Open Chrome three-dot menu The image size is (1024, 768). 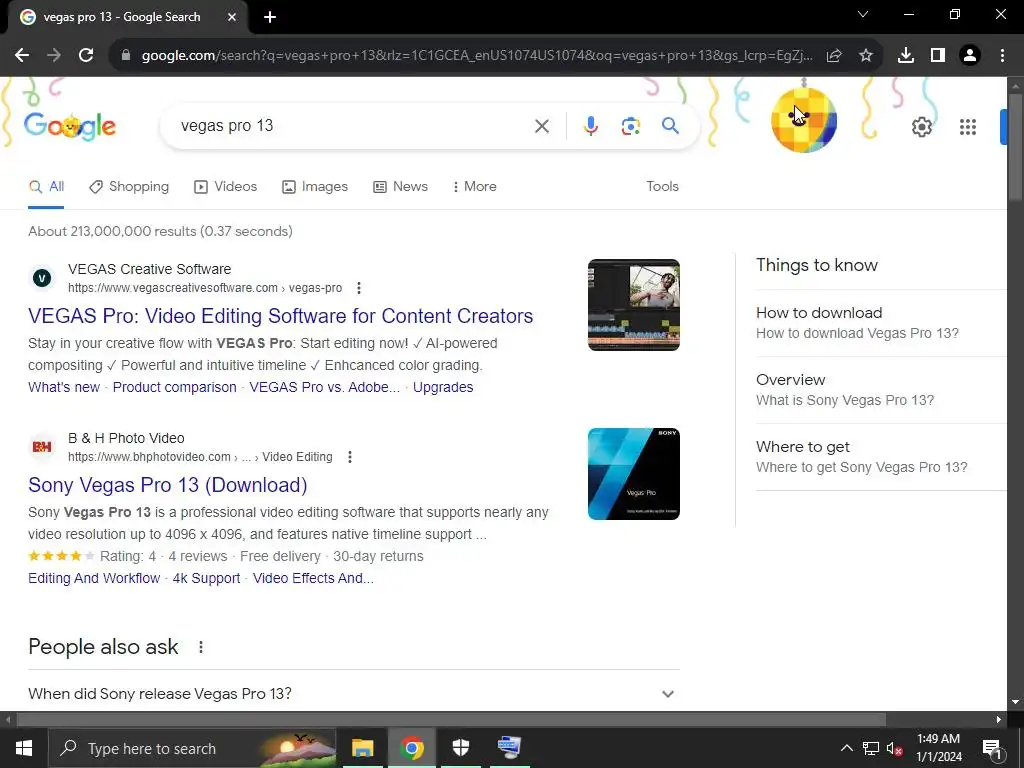1002,56
